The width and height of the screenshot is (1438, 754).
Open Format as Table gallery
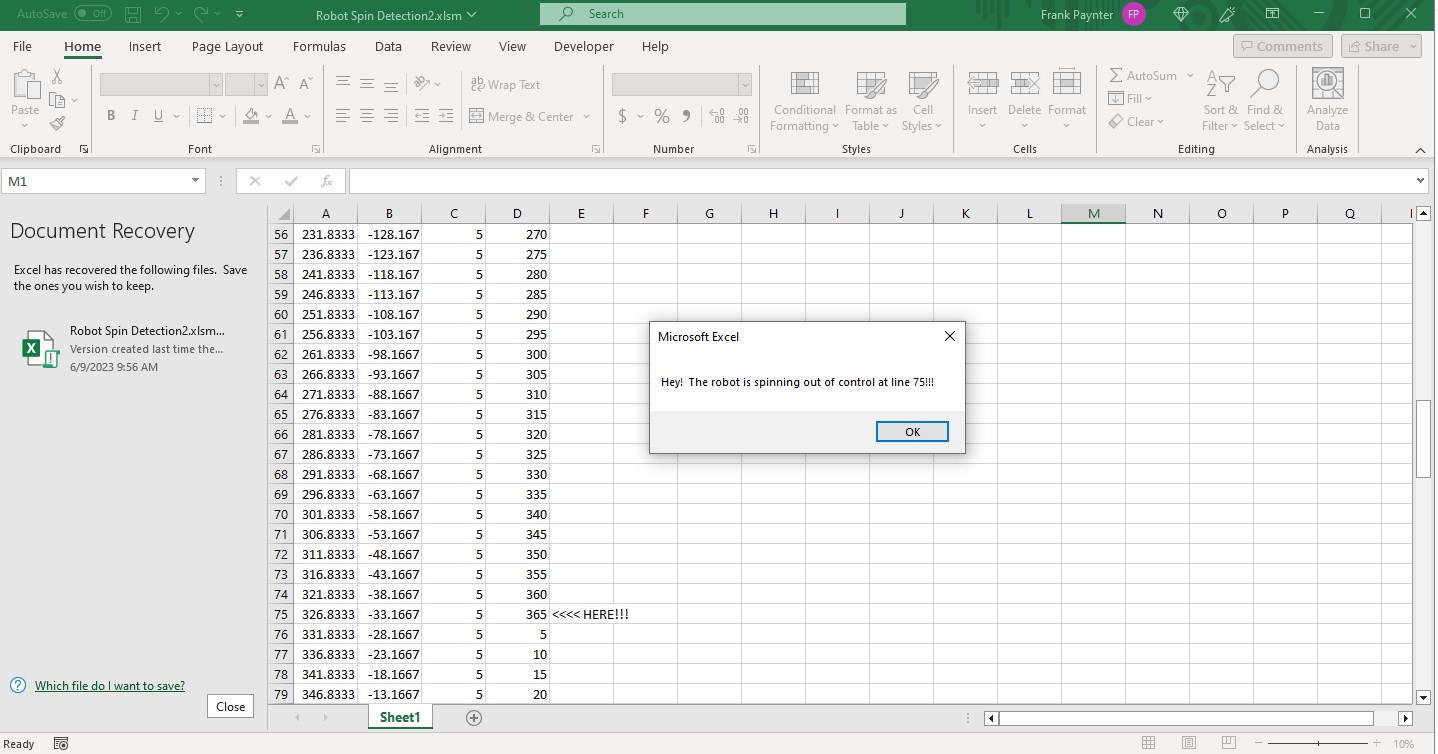(x=871, y=101)
